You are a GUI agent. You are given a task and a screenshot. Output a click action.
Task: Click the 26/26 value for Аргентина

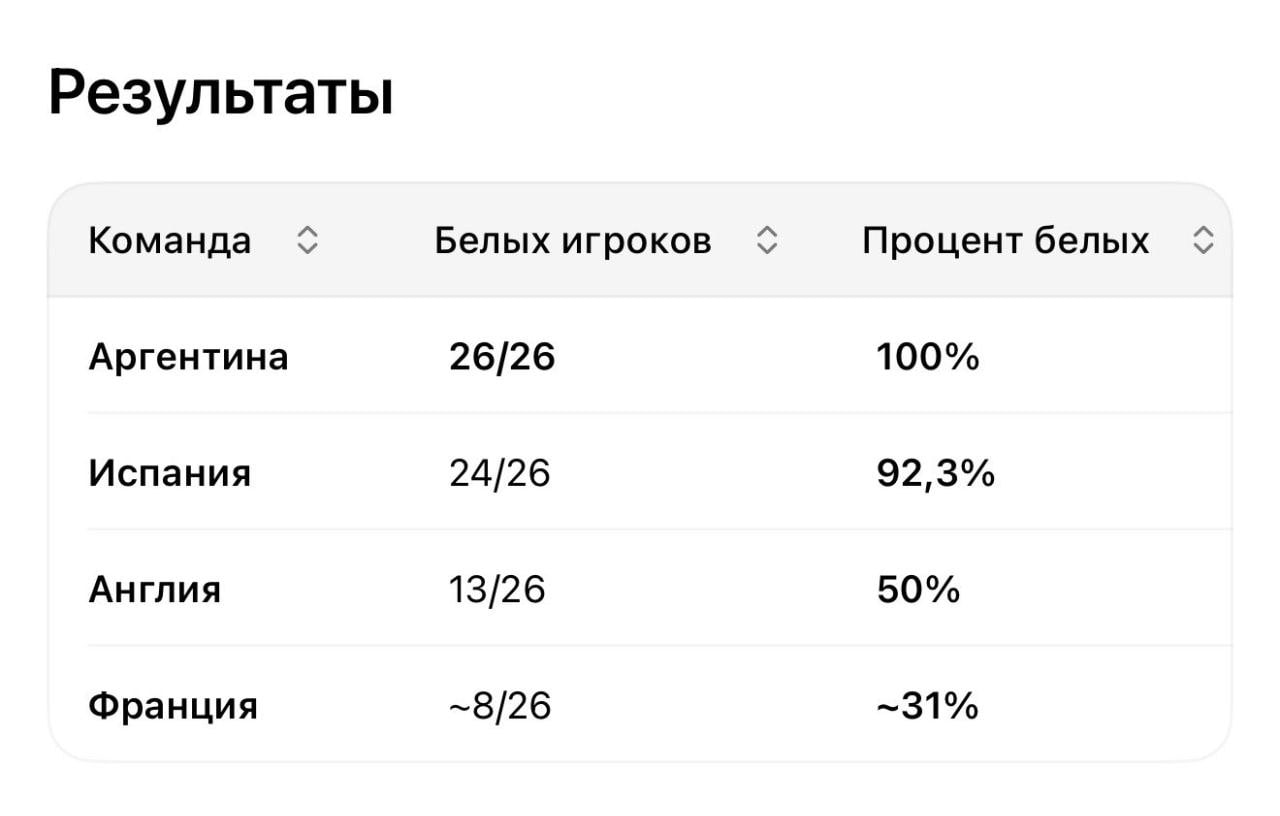(x=502, y=357)
